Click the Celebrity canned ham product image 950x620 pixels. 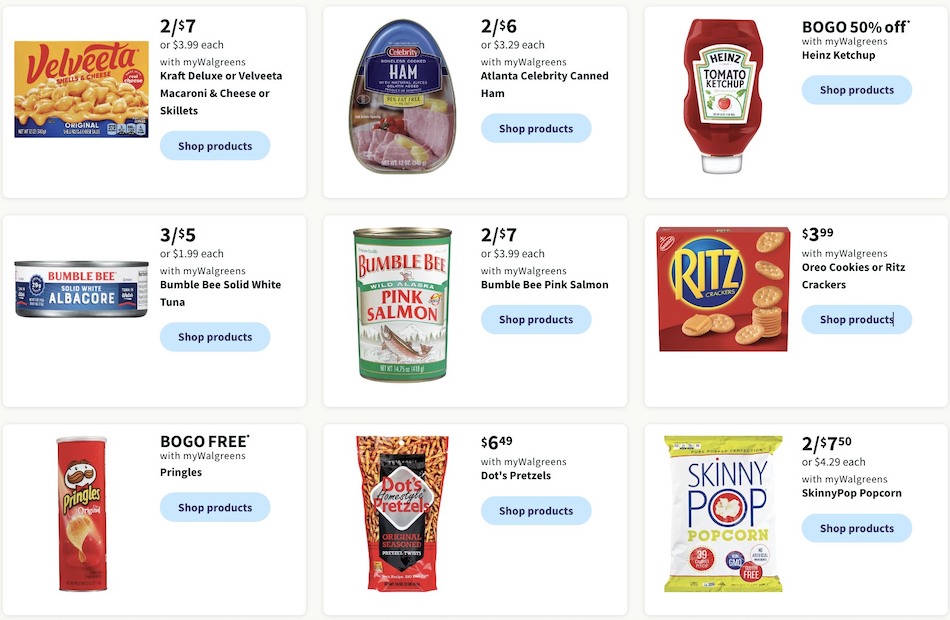(402, 96)
